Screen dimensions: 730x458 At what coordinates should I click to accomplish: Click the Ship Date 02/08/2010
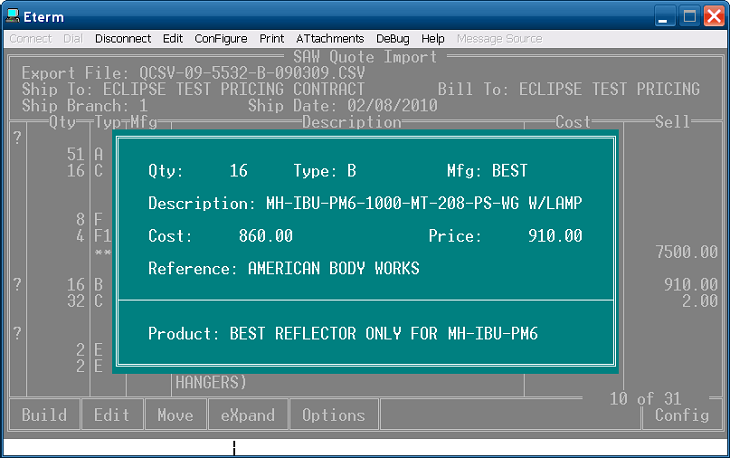coord(392,105)
